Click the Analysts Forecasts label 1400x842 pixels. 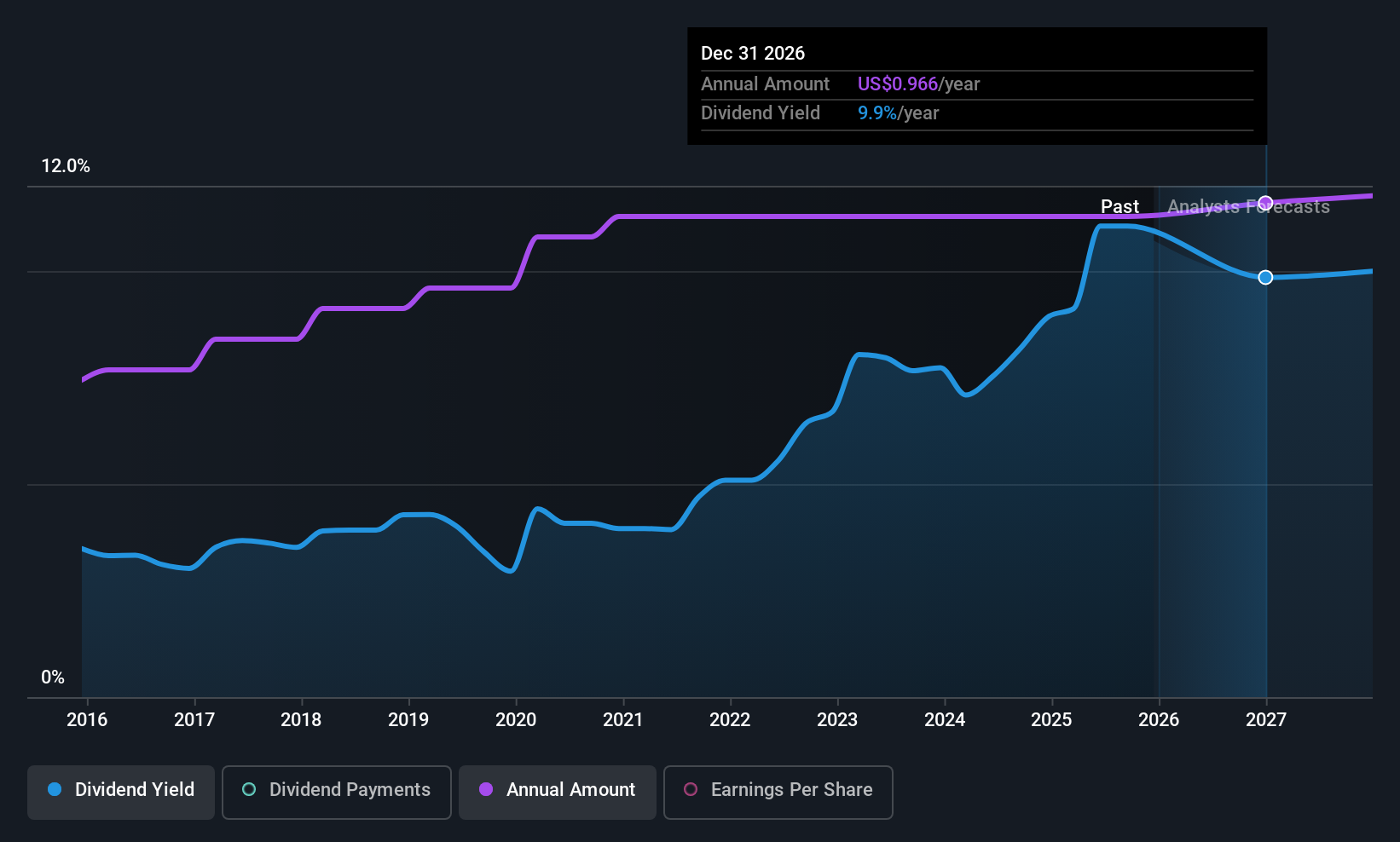click(1248, 206)
